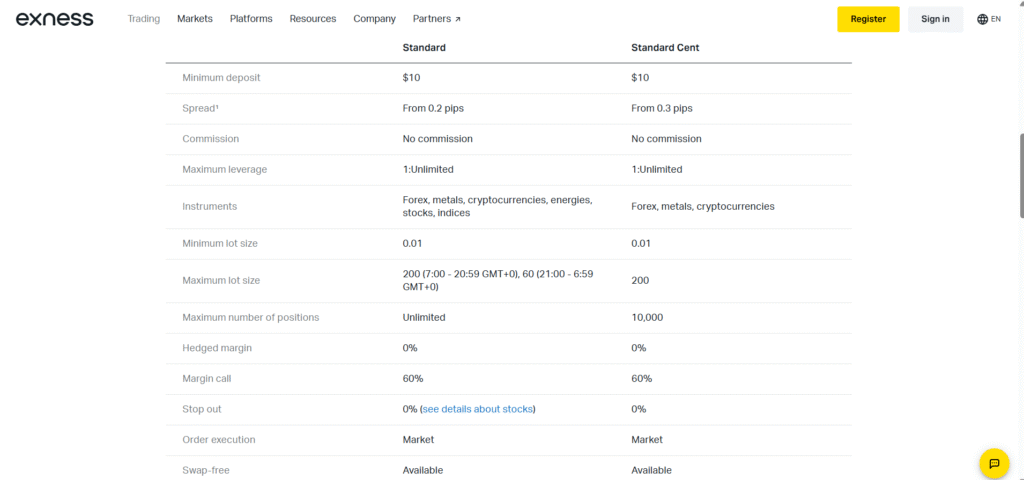Click the Swap-free row label
Screen dimensions: 1024x480
[x=206, y=470]
